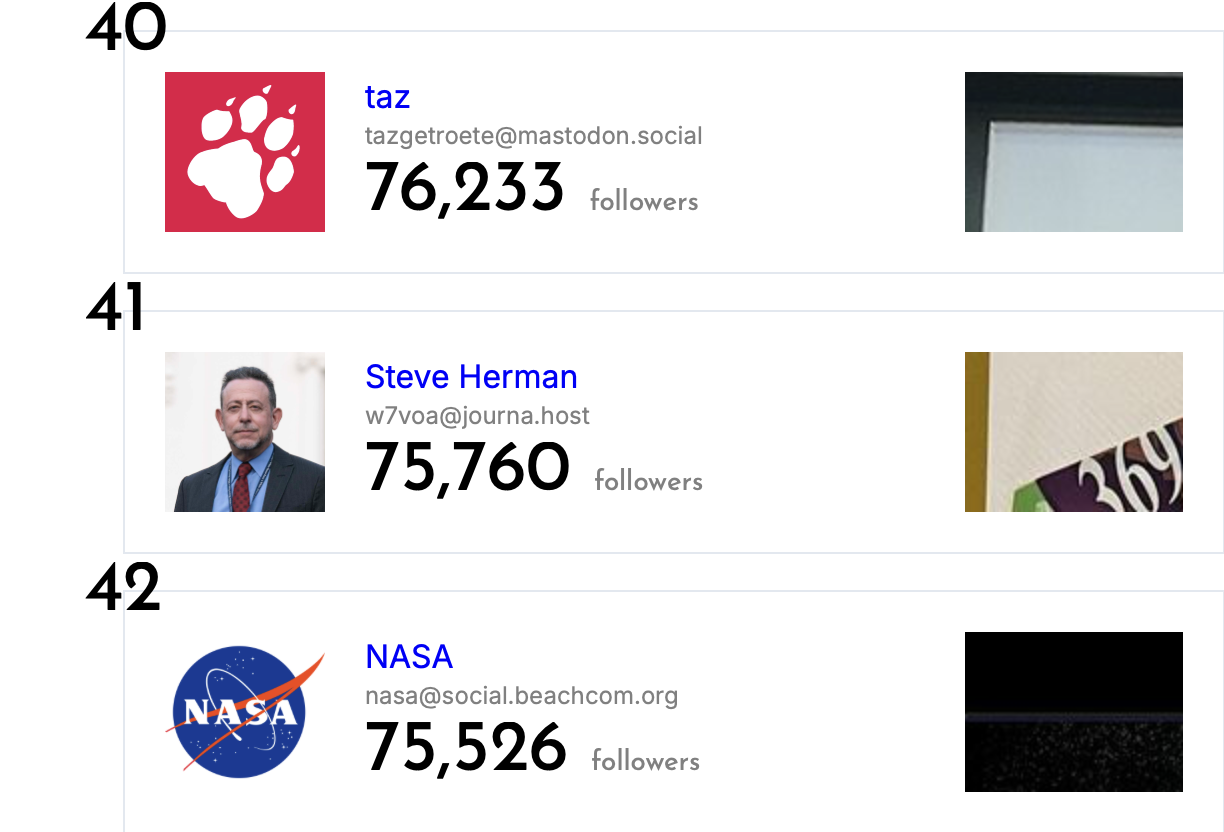Click the taz red paw-print avatar
This screenshot has height=832, width=1224.
click(245, 152)
